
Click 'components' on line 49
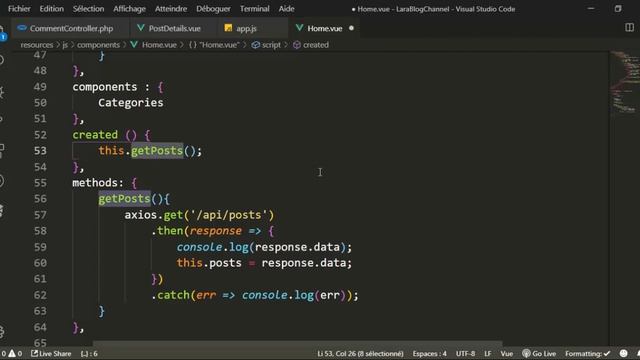click(x=105, y=87)
